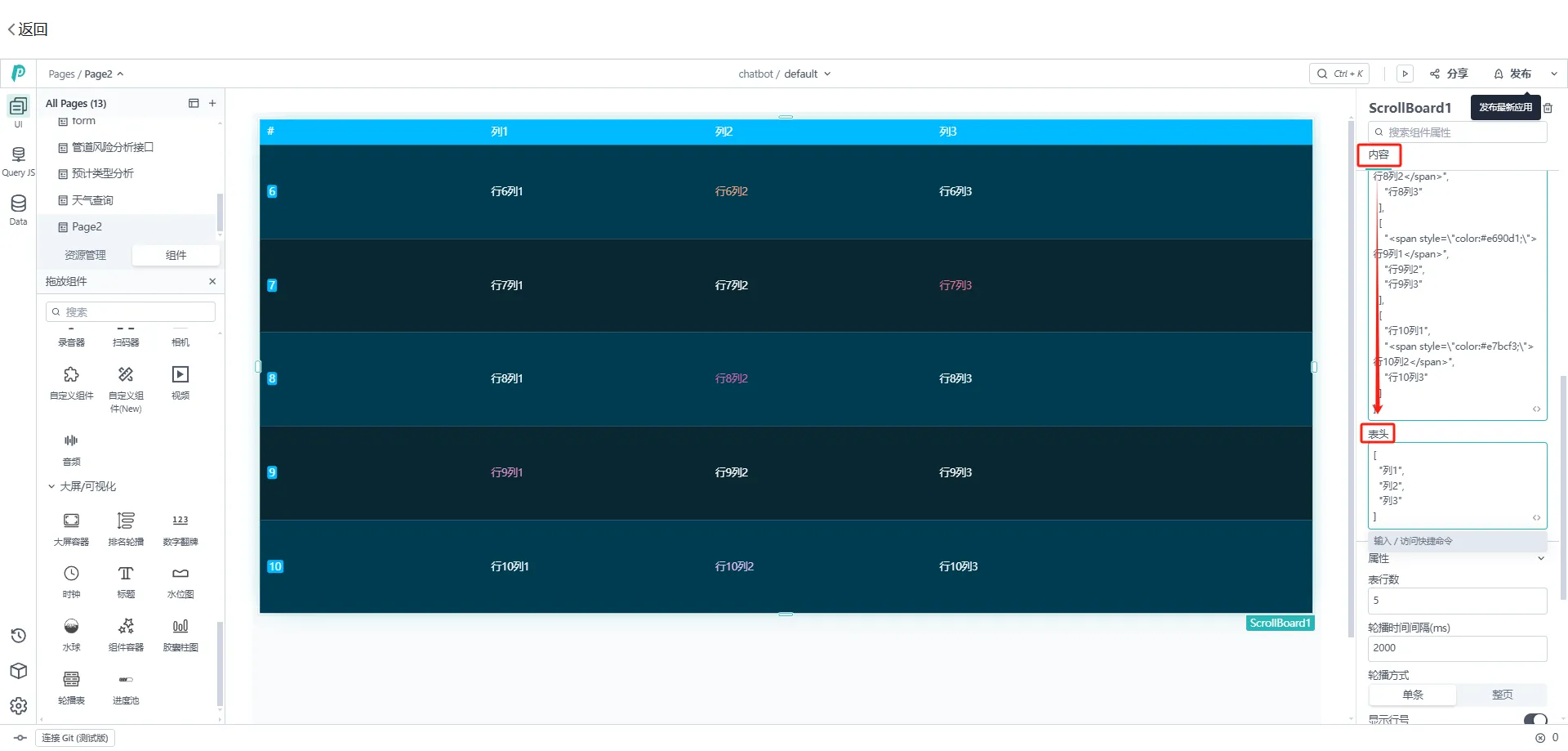Select the 胶囊柱图 widget
Screen dimensions: 1568x751
pyautogui.click(x=180, y=635)
